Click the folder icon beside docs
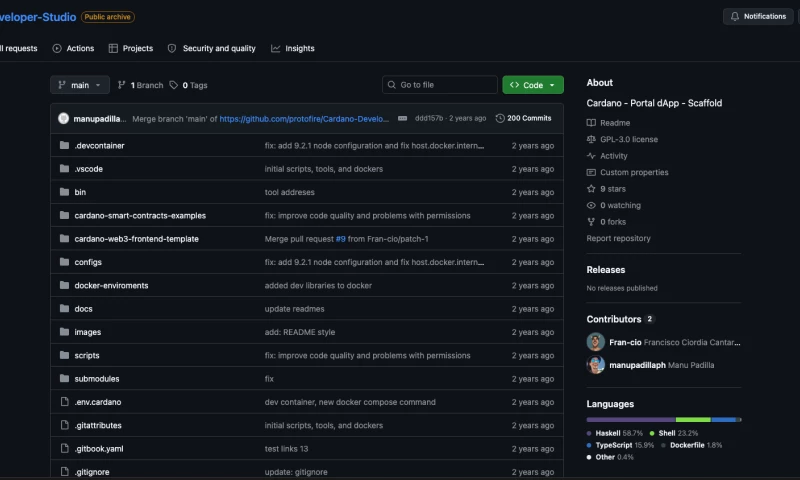The image size is (800, 480). point(64,309)
